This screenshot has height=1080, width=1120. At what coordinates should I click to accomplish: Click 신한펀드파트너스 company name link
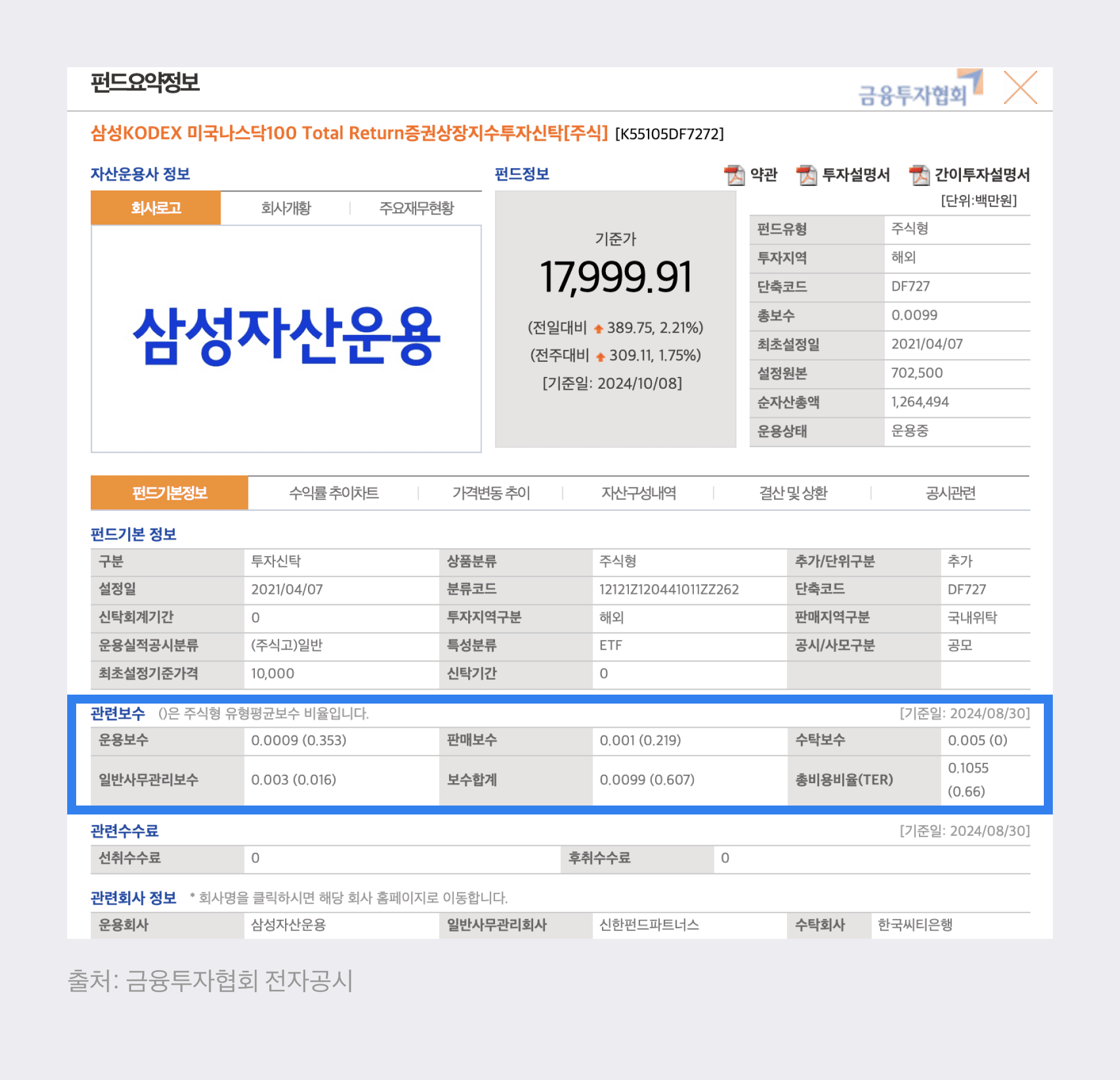coord(648,924)
